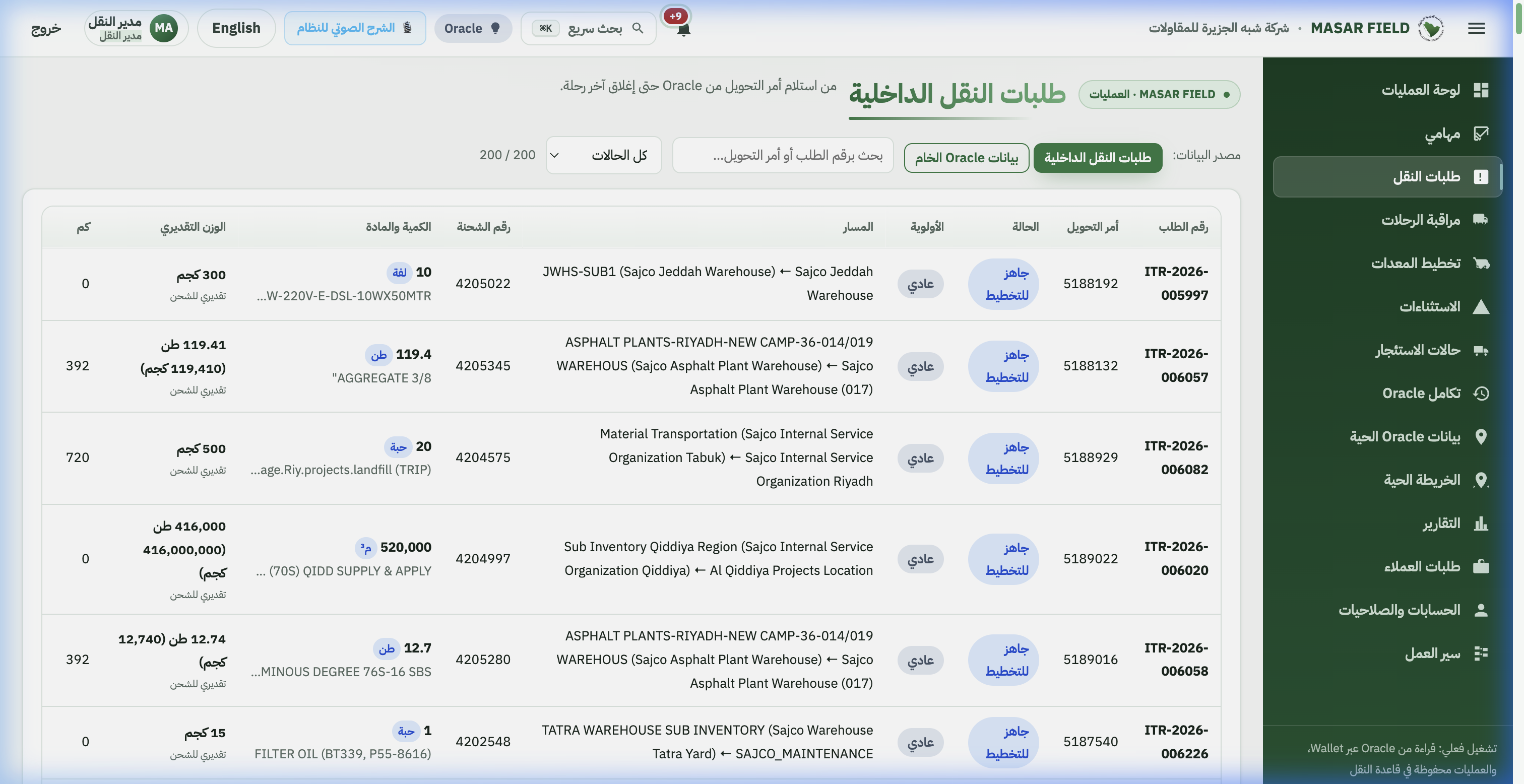This screenshot has width=1524, height=784.
Task: Click the بحث سريع quick search field
Action: pyautogui.click(x=588, y=28)
